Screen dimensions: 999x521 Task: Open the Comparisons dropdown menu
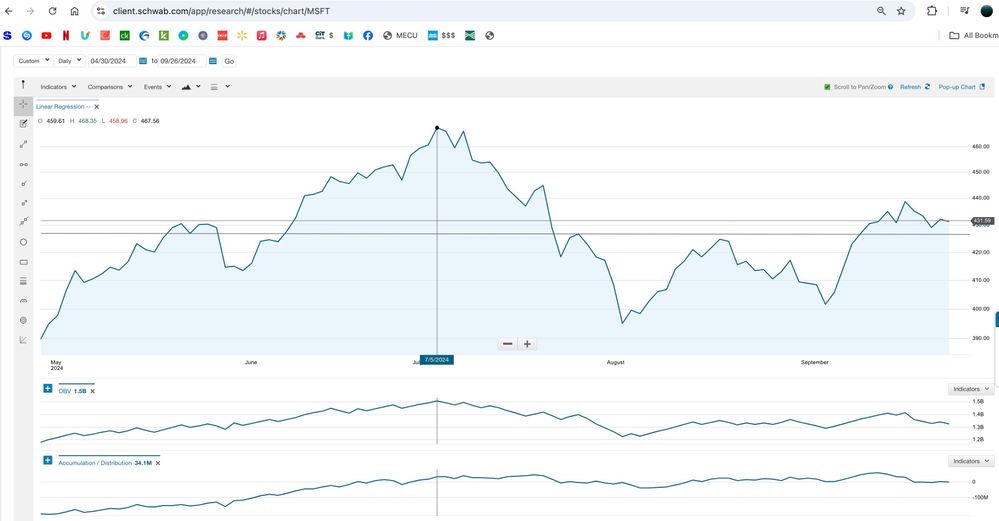(110, 87)
